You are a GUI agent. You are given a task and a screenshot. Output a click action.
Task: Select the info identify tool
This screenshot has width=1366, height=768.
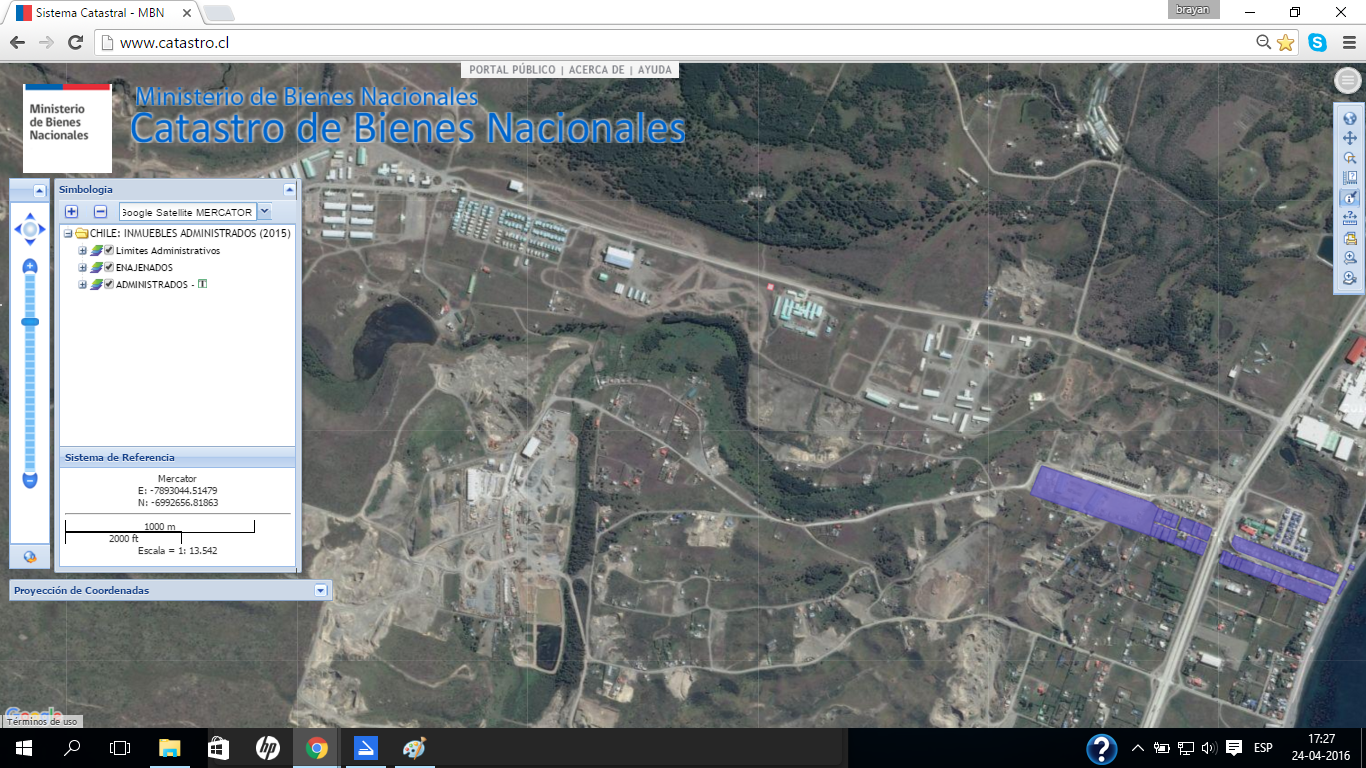[1349, 198]
